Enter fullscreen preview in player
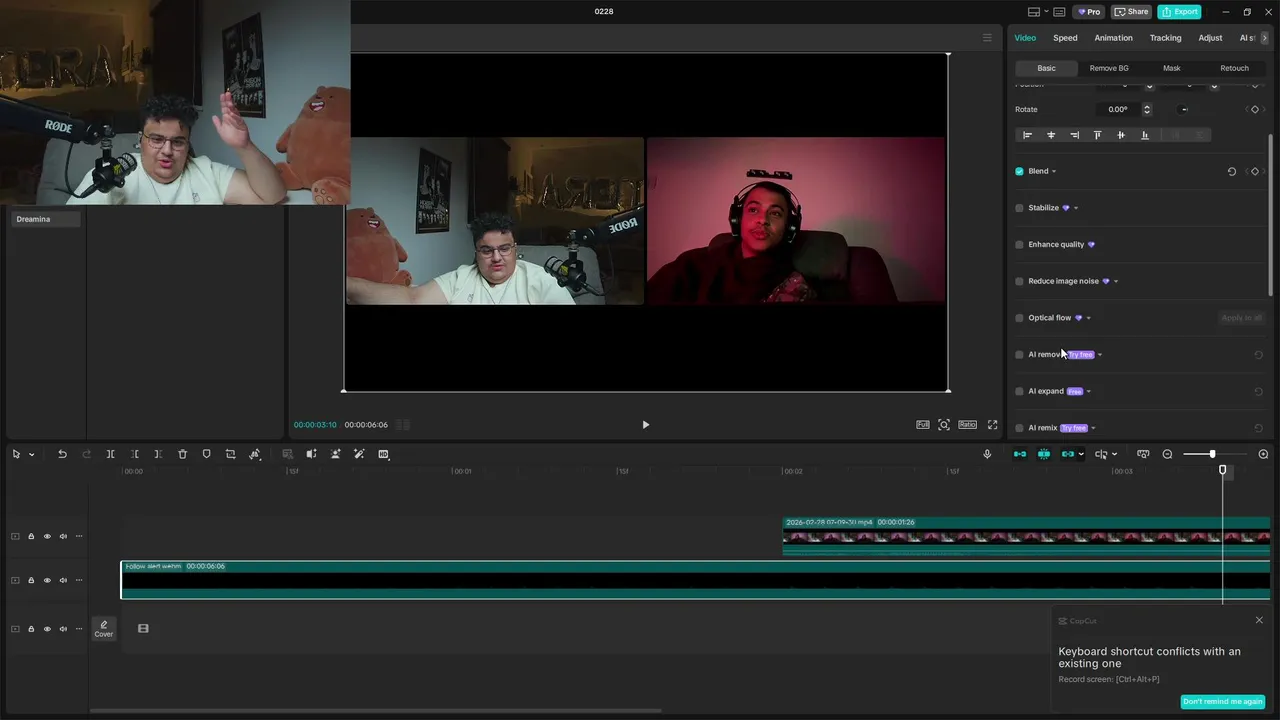 993,425
